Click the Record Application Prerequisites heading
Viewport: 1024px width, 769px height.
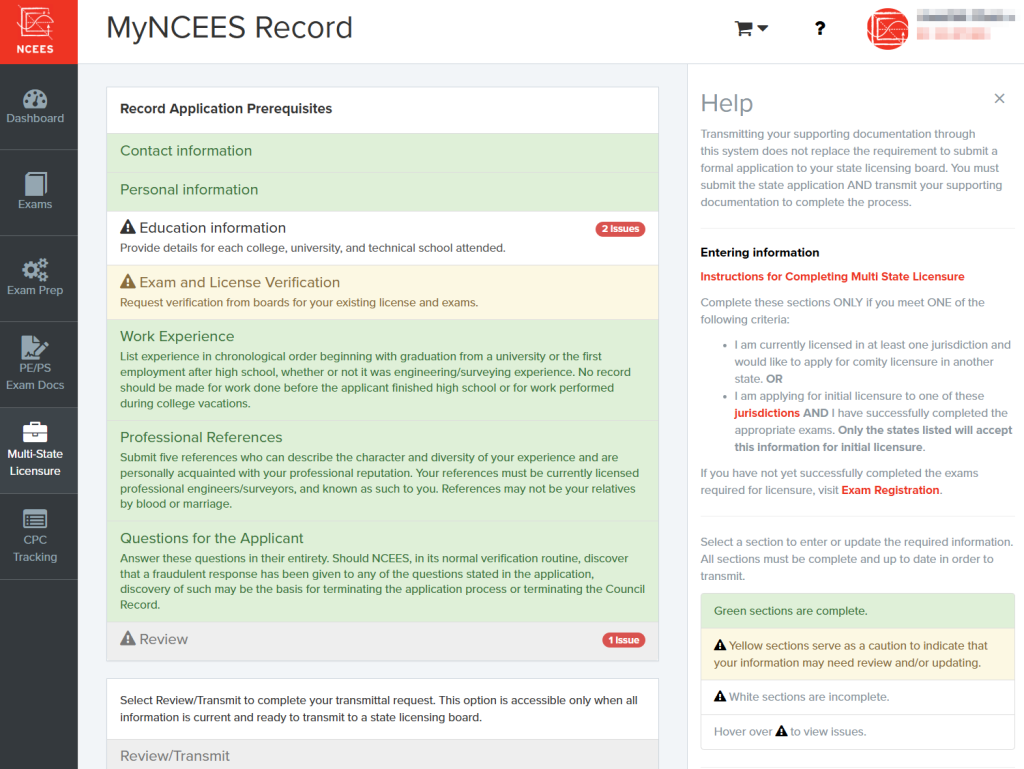pos(226,109)
